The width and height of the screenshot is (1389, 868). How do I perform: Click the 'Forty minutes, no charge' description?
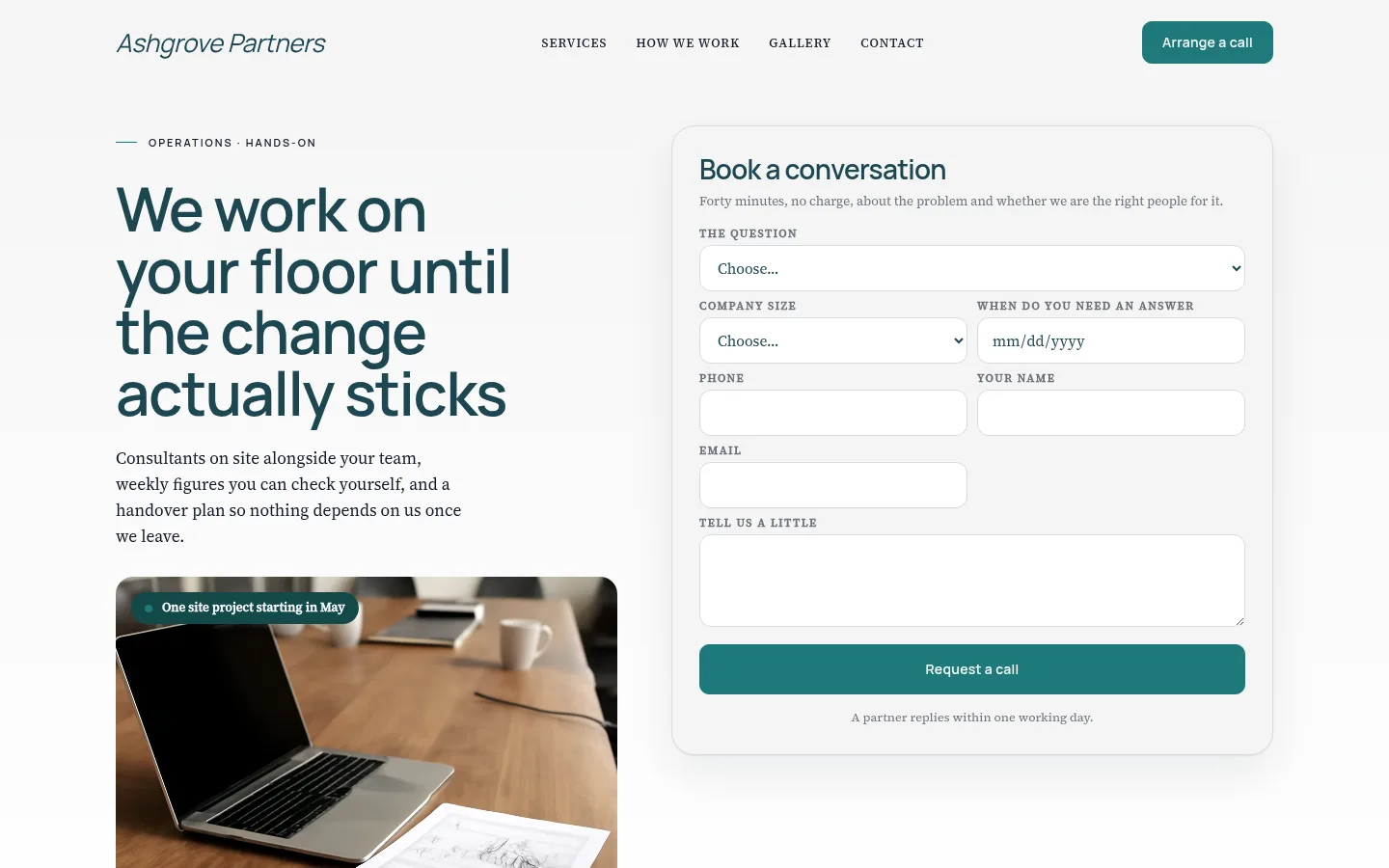tap(961, 201)
